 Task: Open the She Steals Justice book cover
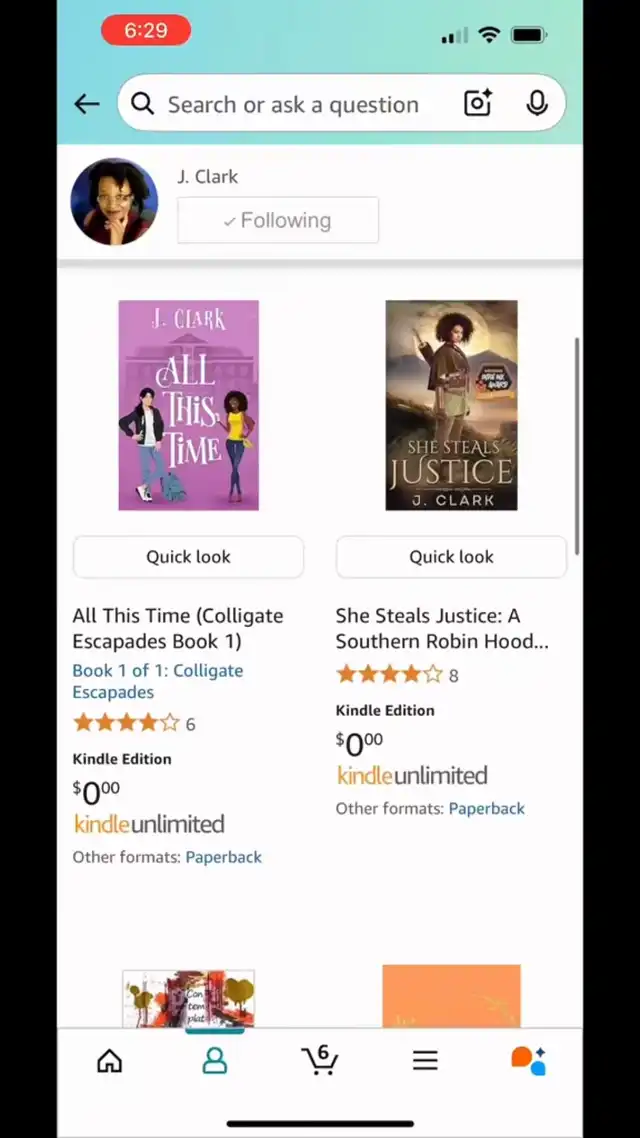(451, 405)
